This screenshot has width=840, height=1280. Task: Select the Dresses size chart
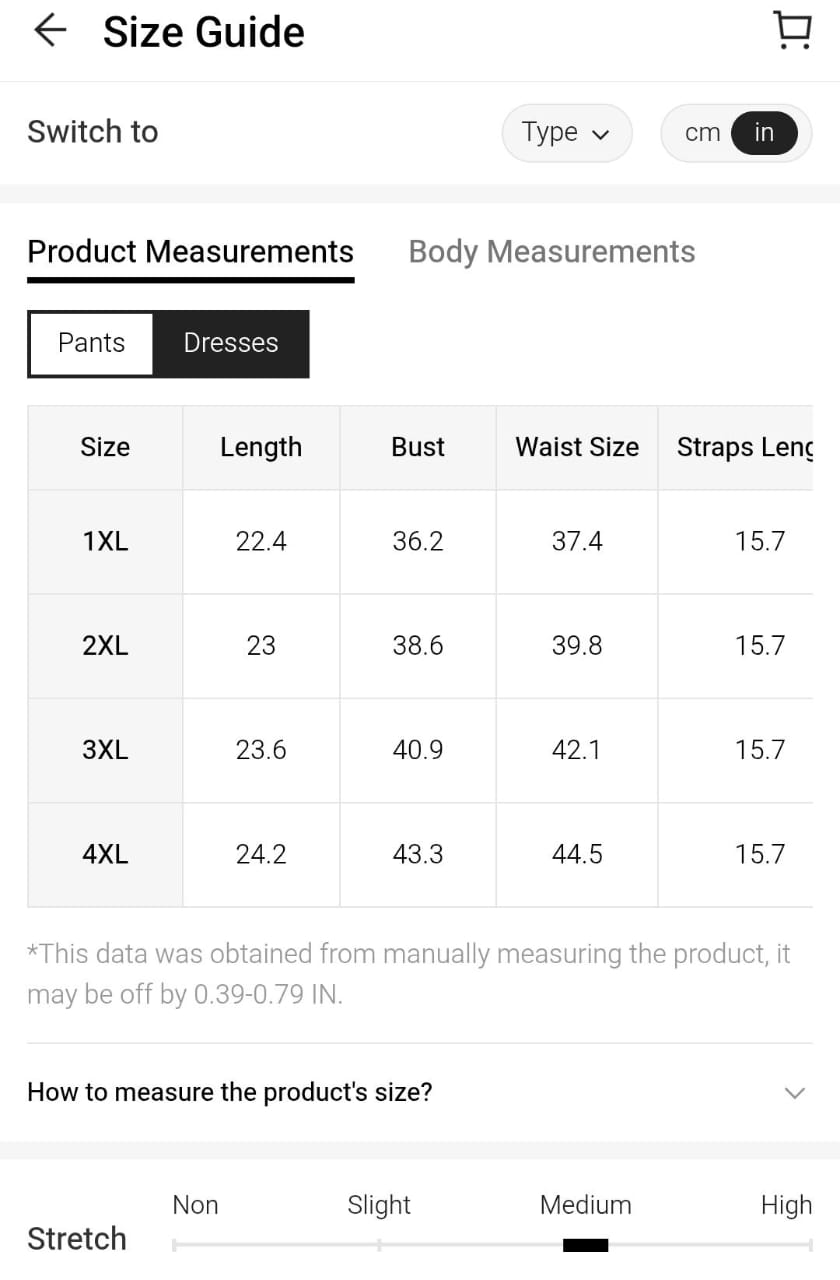pos(231,343)
